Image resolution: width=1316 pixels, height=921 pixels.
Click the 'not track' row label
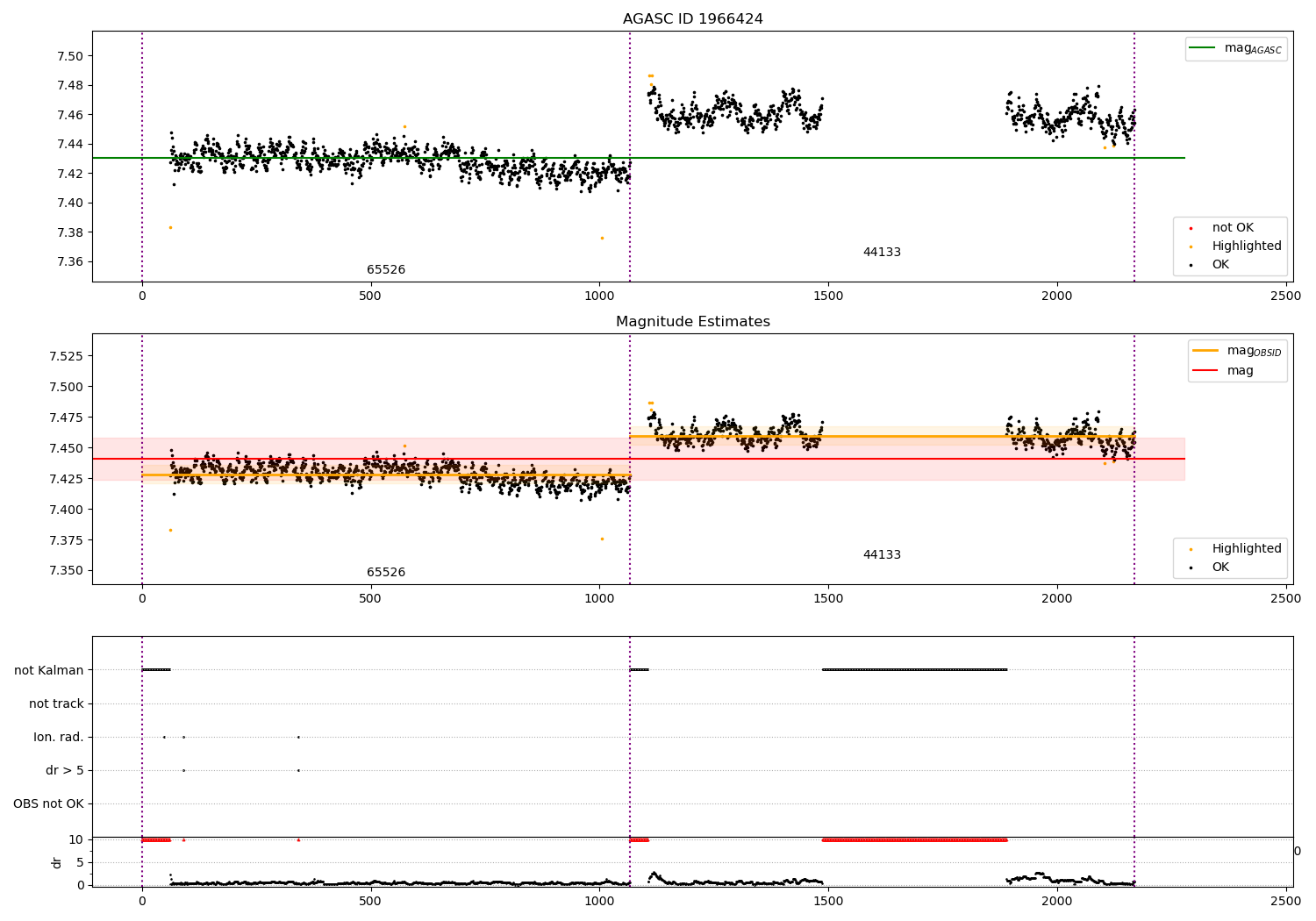pyautogui.click(x=56, y=704)
